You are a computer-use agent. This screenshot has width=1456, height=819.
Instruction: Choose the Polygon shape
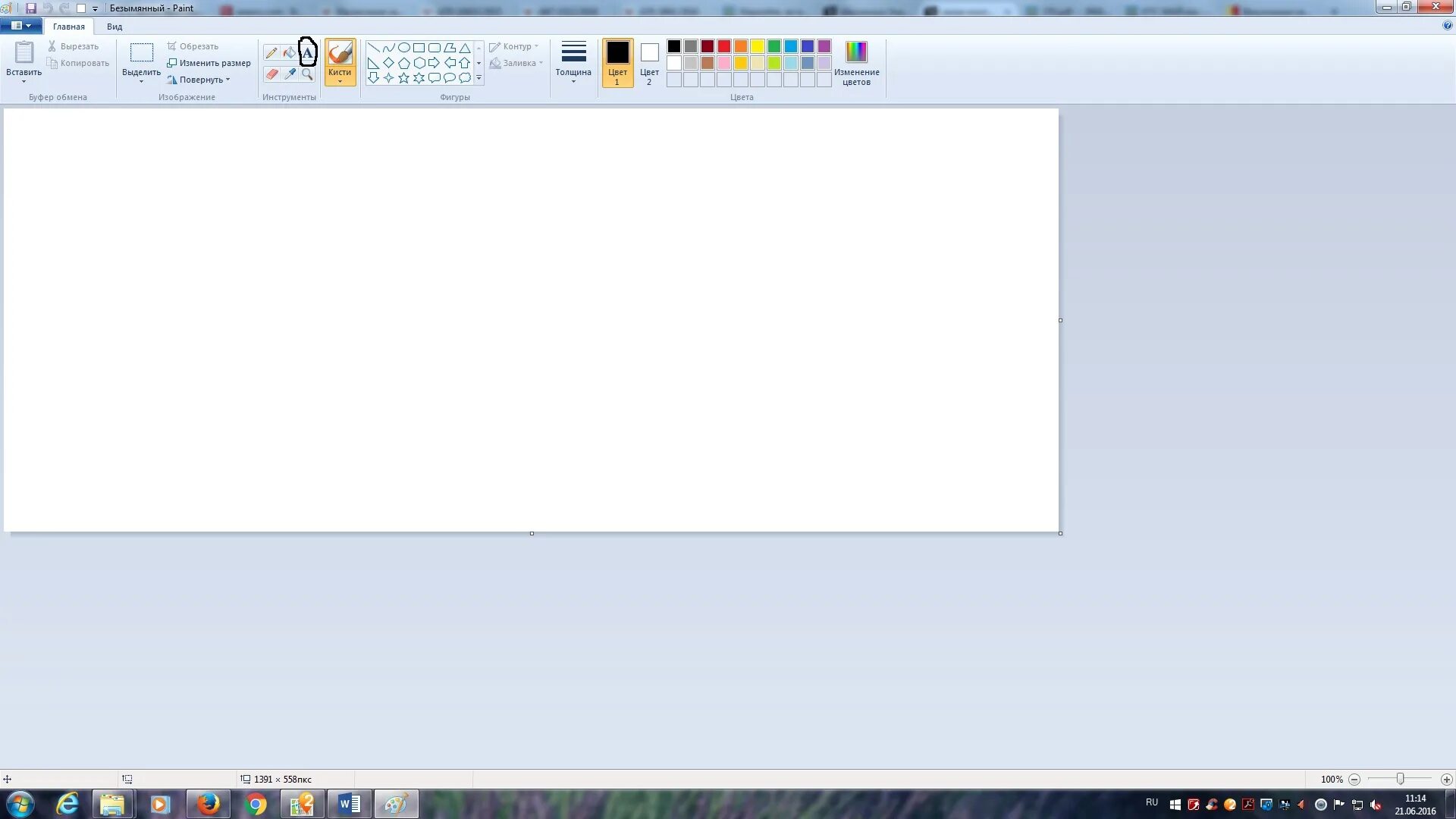coord(449,48)
